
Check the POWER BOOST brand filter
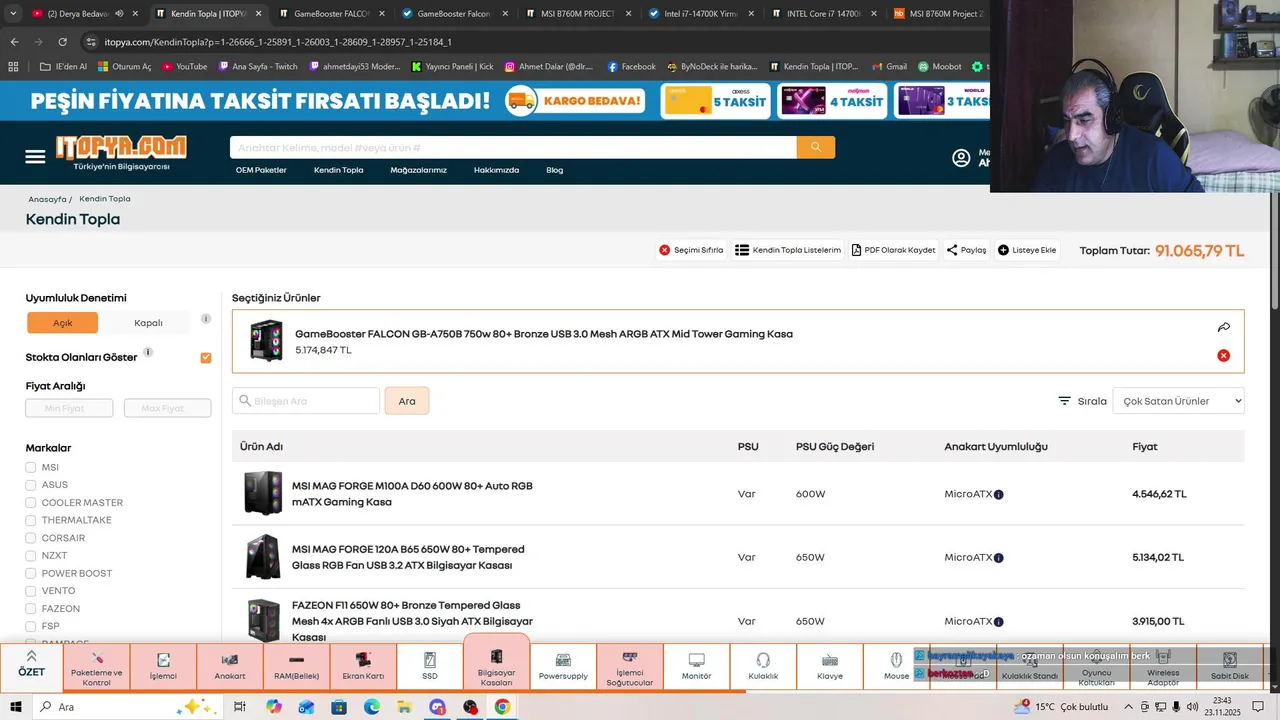(31, 574)
